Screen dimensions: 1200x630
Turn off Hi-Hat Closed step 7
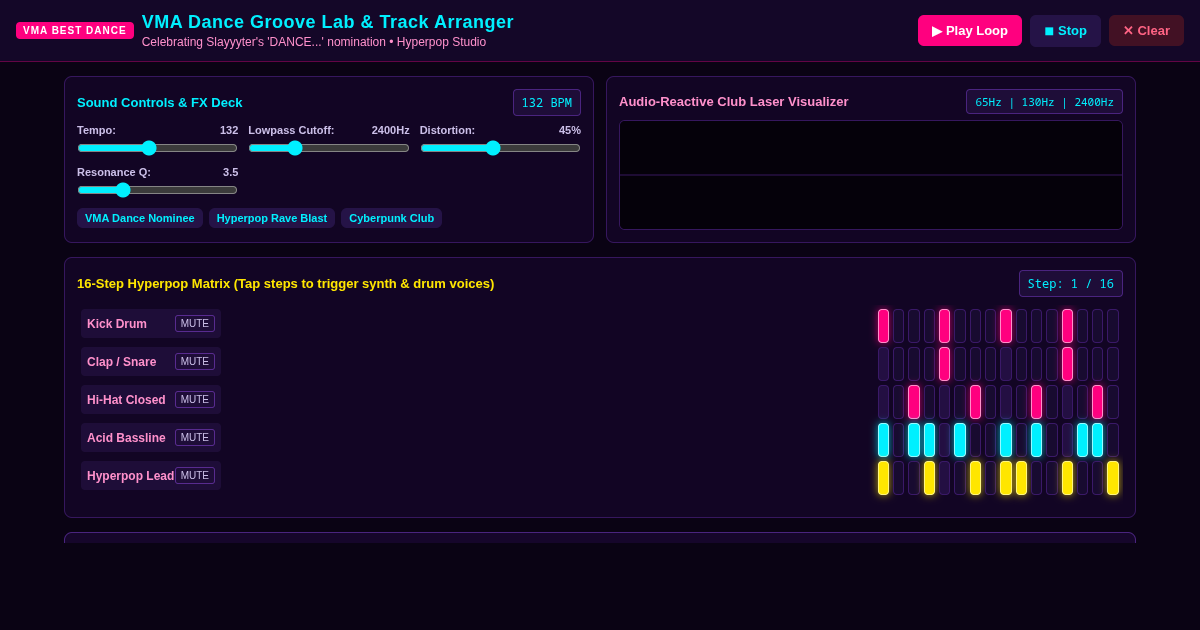tap(975, 402)
